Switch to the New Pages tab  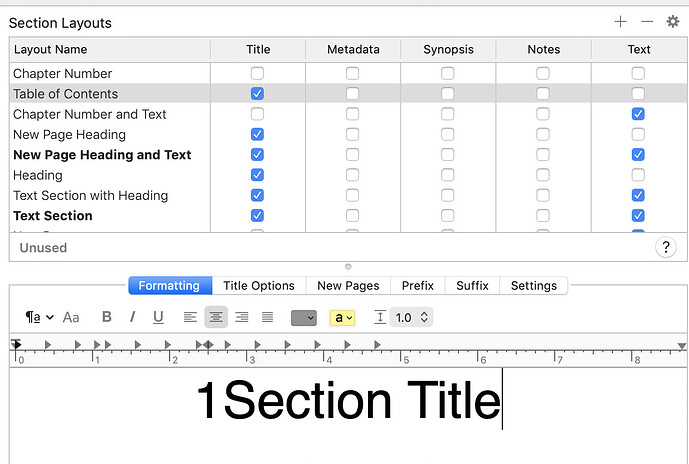(x=348, y=286)
